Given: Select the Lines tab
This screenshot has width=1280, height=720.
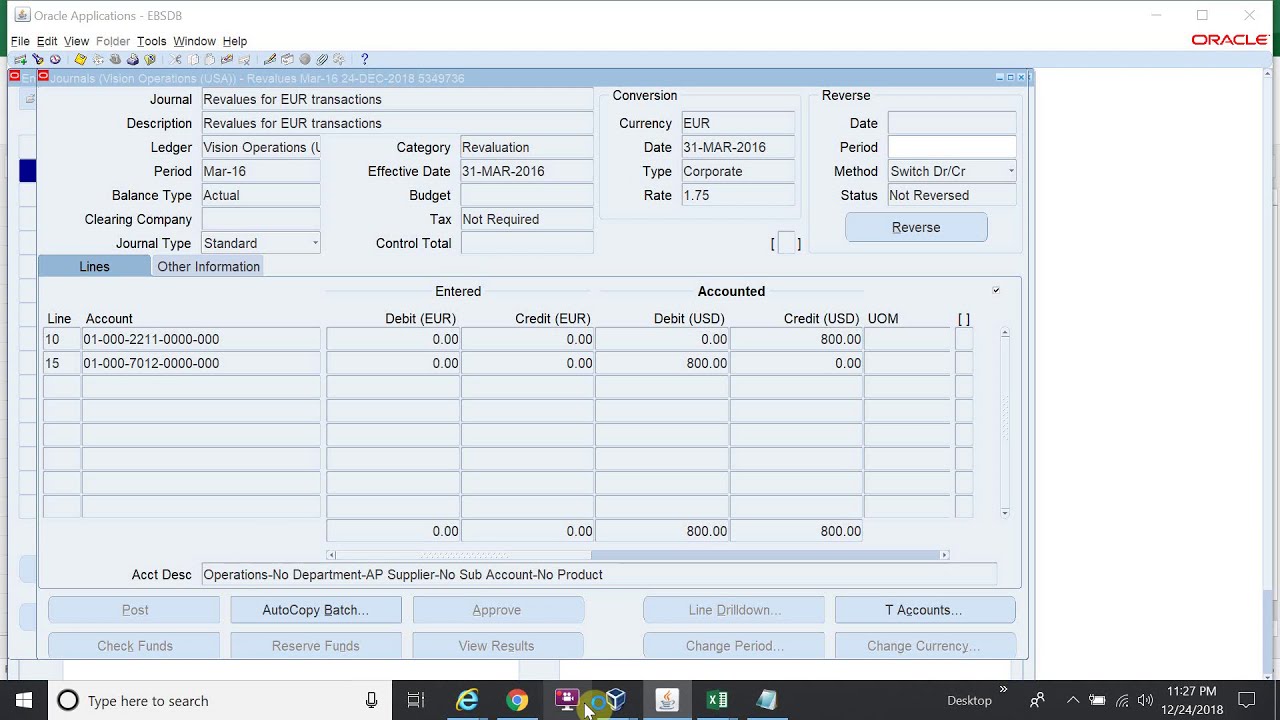Looking at the screenshot, I should pyautogui.click(x=94, y=267).
